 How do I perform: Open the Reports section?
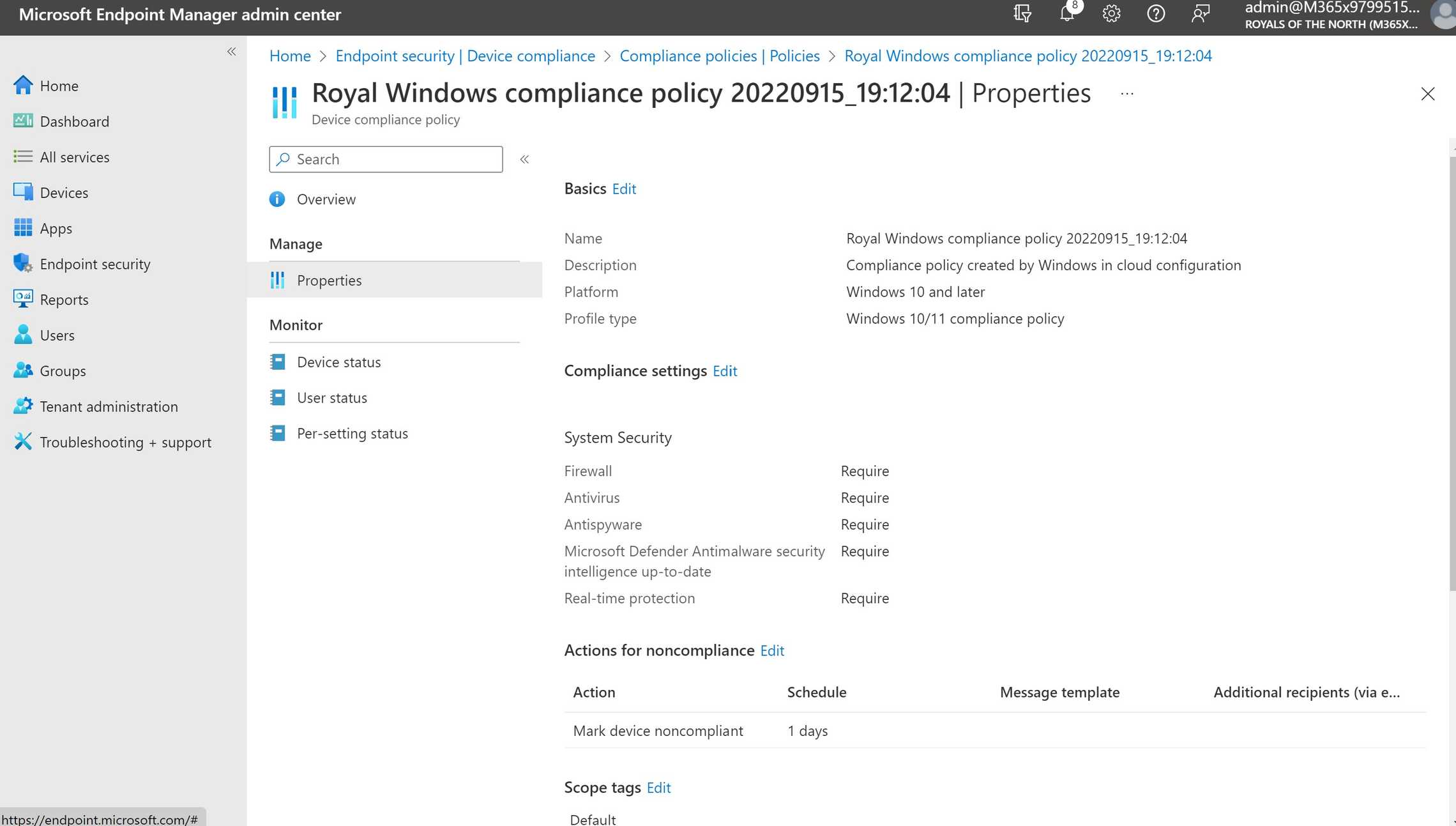[x=64, y=299]
